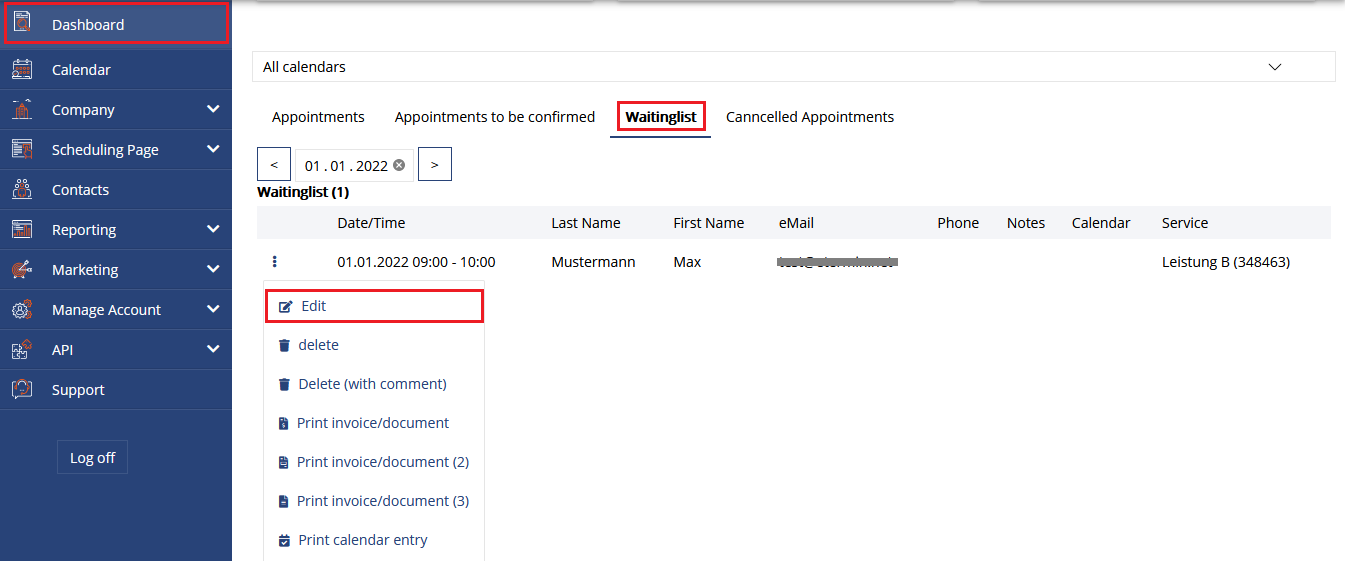Click the Last Name column header
Viewport: 1345px width, 561px height.
click(586, 223)
